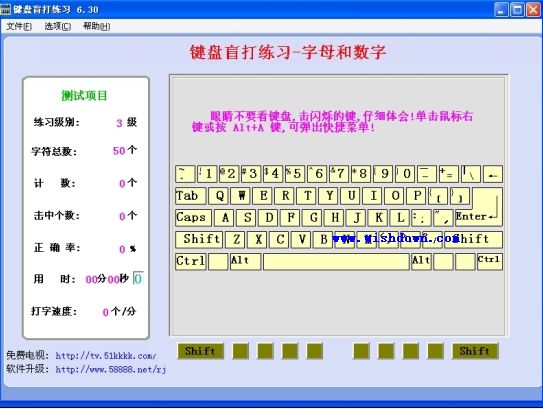Click the W key
This screenshot has height=409, width=543.
point(241,196)
